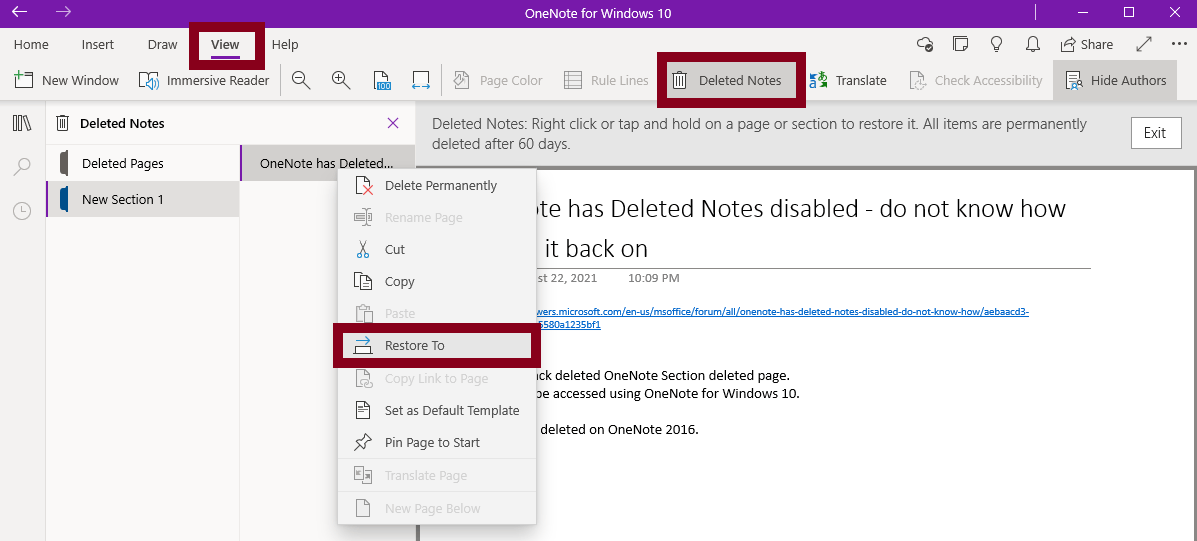Choose Rename Page in context menu

pyautogui.click(x=437, y=217)
